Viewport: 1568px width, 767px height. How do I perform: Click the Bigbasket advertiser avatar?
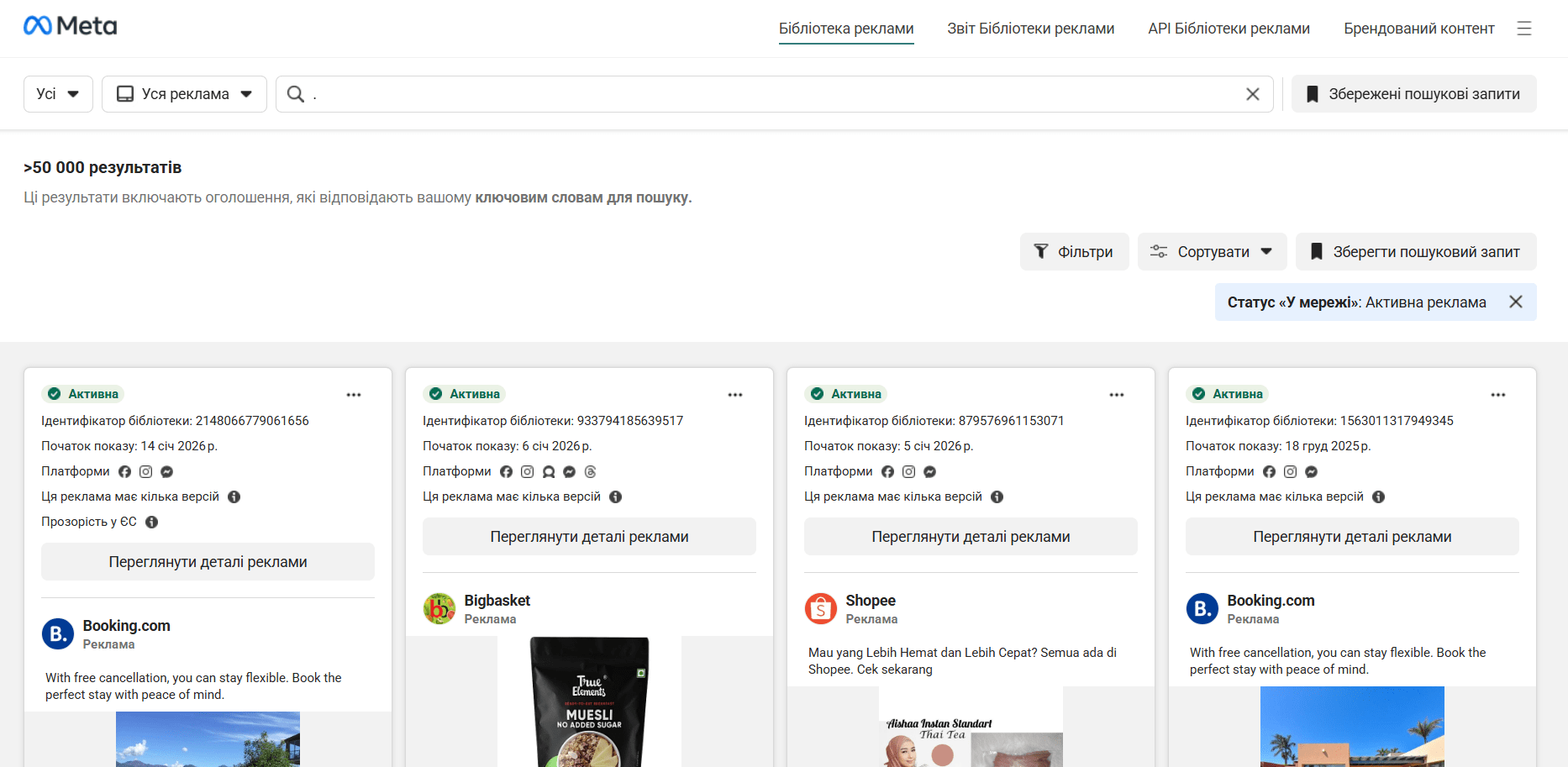(439, 609)
